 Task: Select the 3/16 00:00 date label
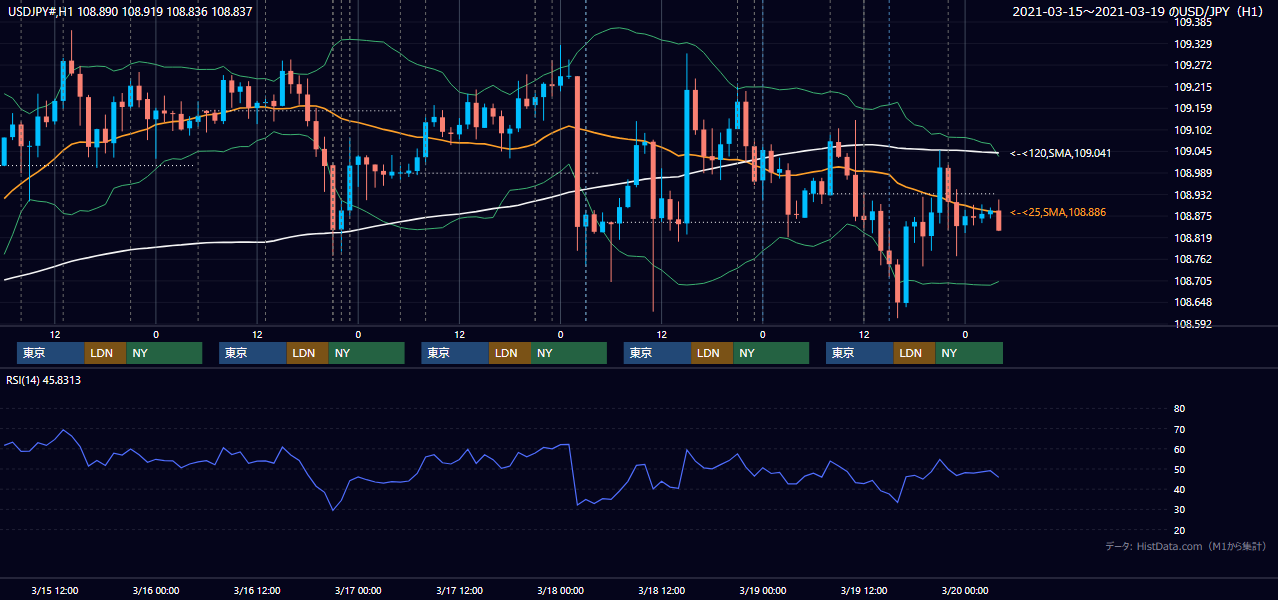(156, 590)
